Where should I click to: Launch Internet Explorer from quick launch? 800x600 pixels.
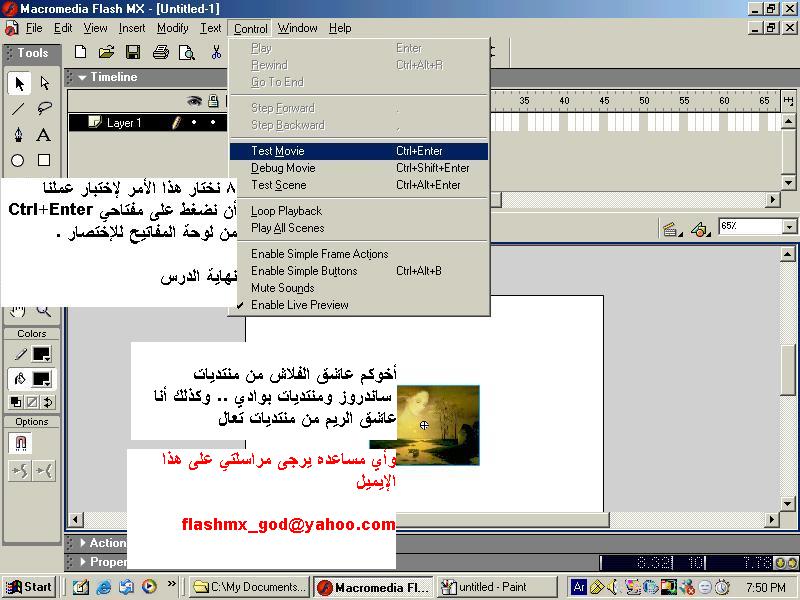[104, 587]
